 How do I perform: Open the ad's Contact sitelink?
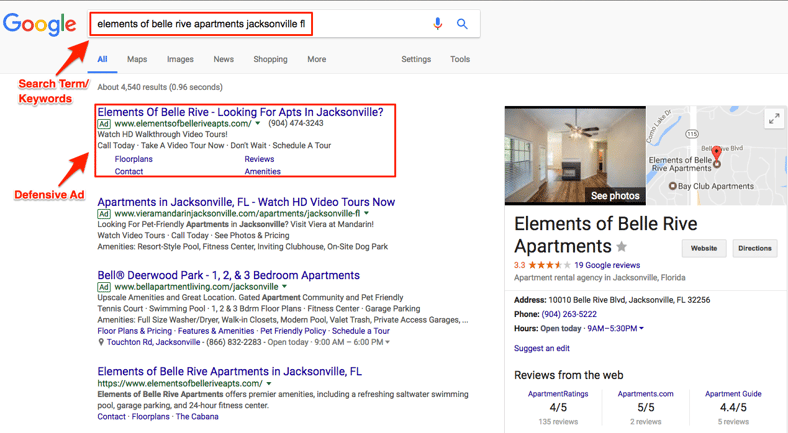click(x=129, y=171)
